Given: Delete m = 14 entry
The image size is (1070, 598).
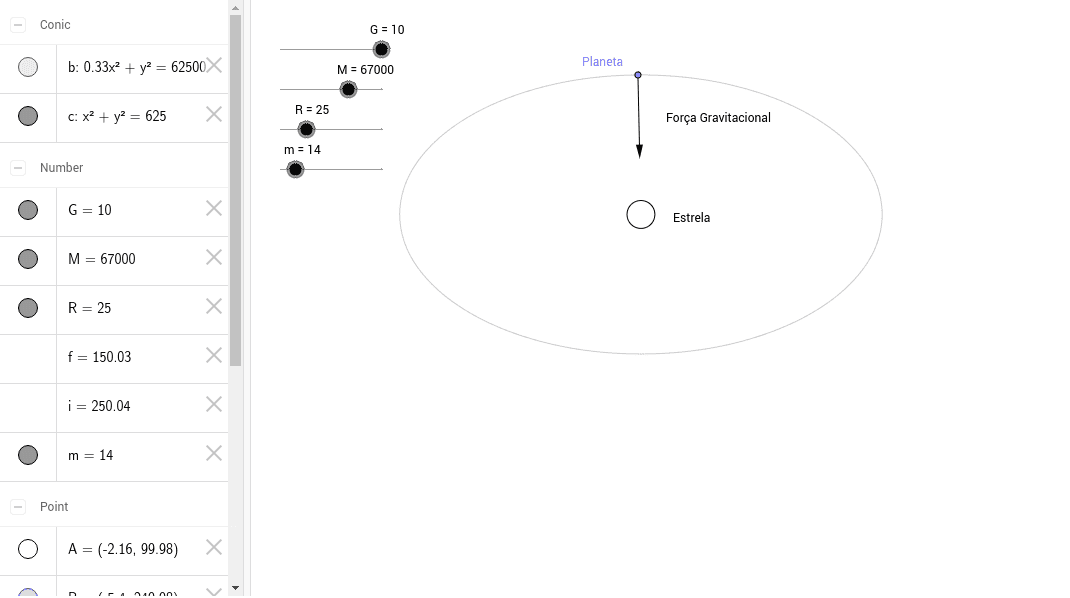Looking at the screenshot, I should pyautogui.click(x=214, y=454).
